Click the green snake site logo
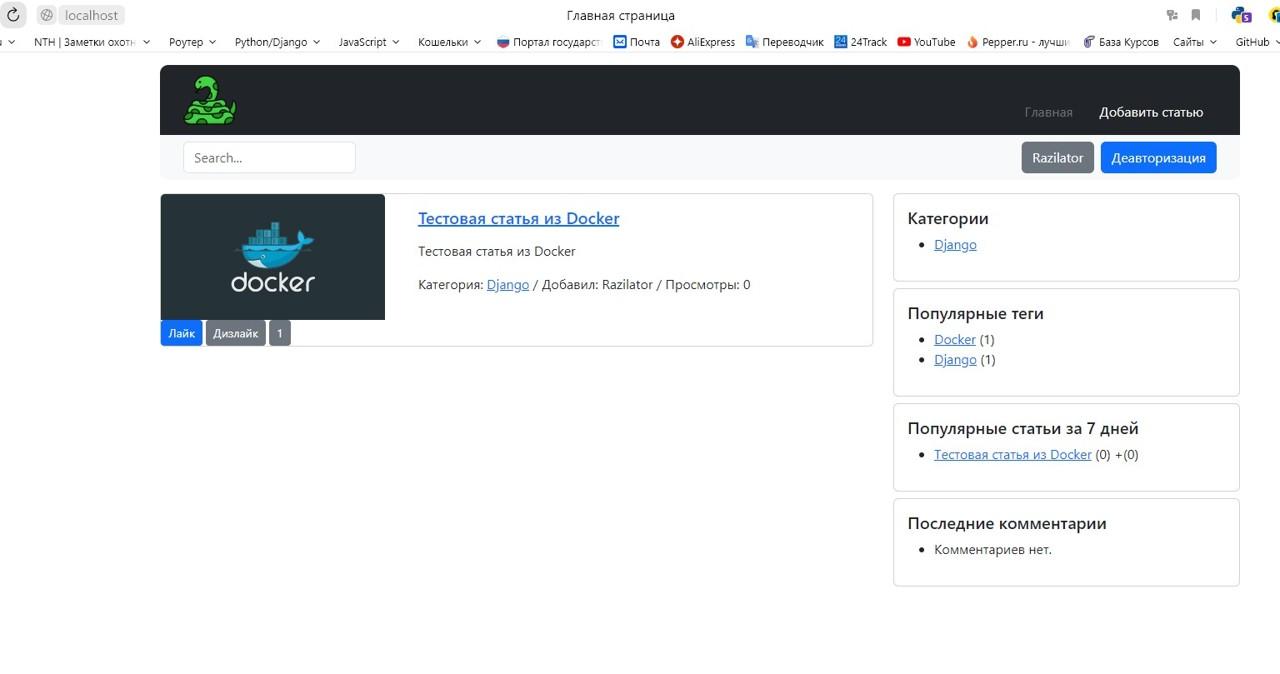The width and height of the screenshot is (1280, 674). [x=210, y=100]
